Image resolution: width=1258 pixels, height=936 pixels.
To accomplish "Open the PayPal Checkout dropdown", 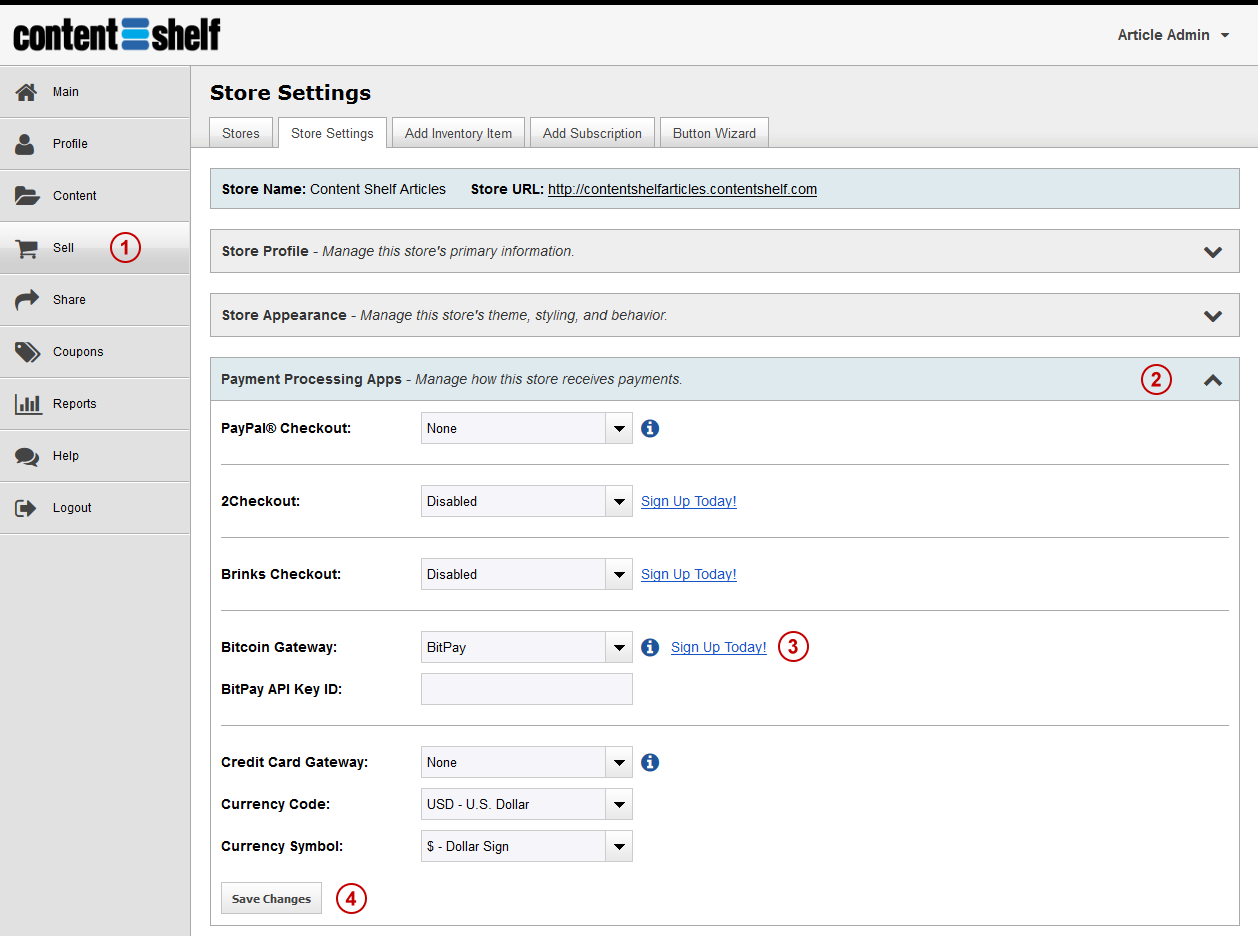I will coord(527,428).
